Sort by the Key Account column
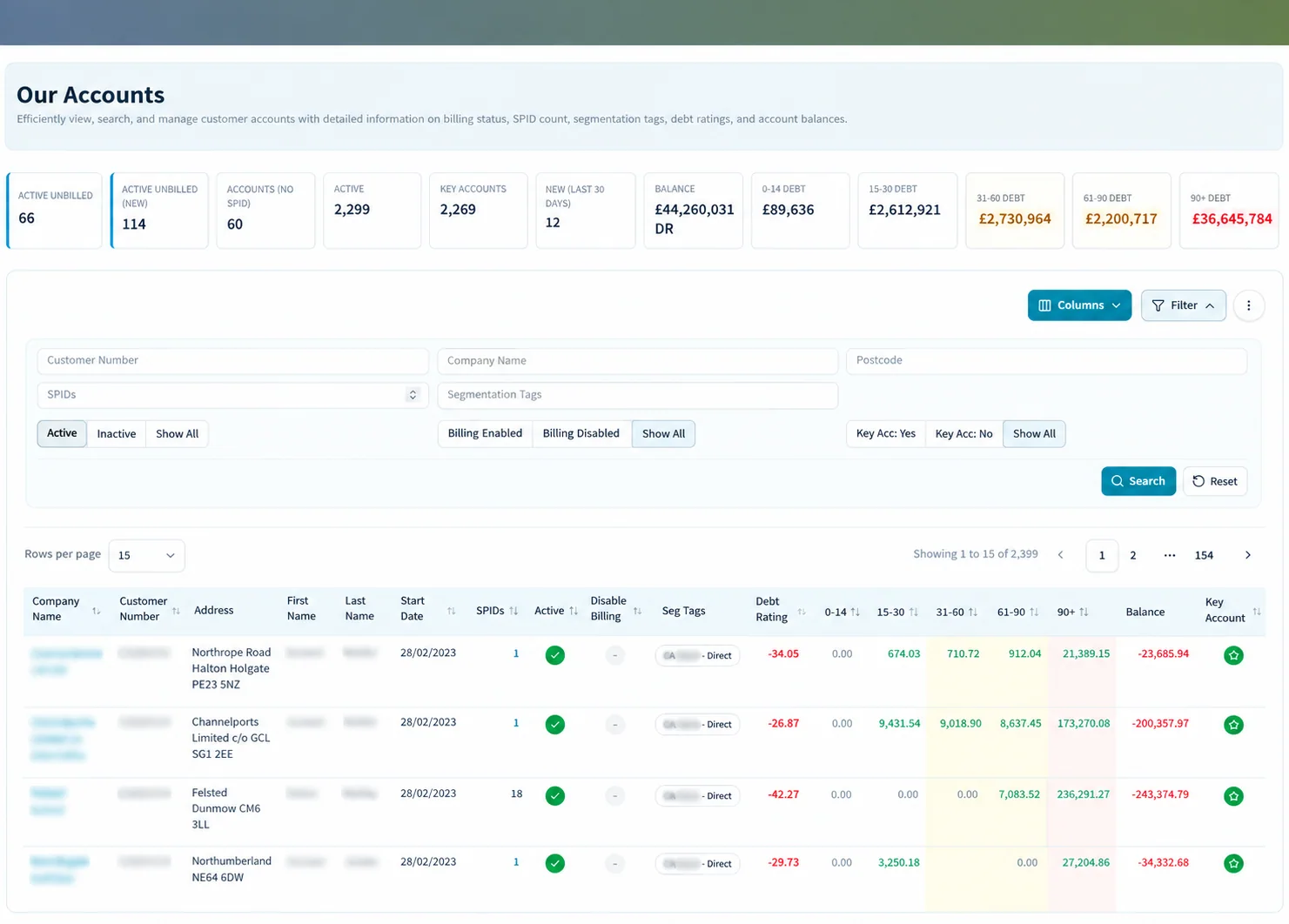The width and height of the screenshot is (1289, 924). pyautogui.click(x=1256, y=611)
